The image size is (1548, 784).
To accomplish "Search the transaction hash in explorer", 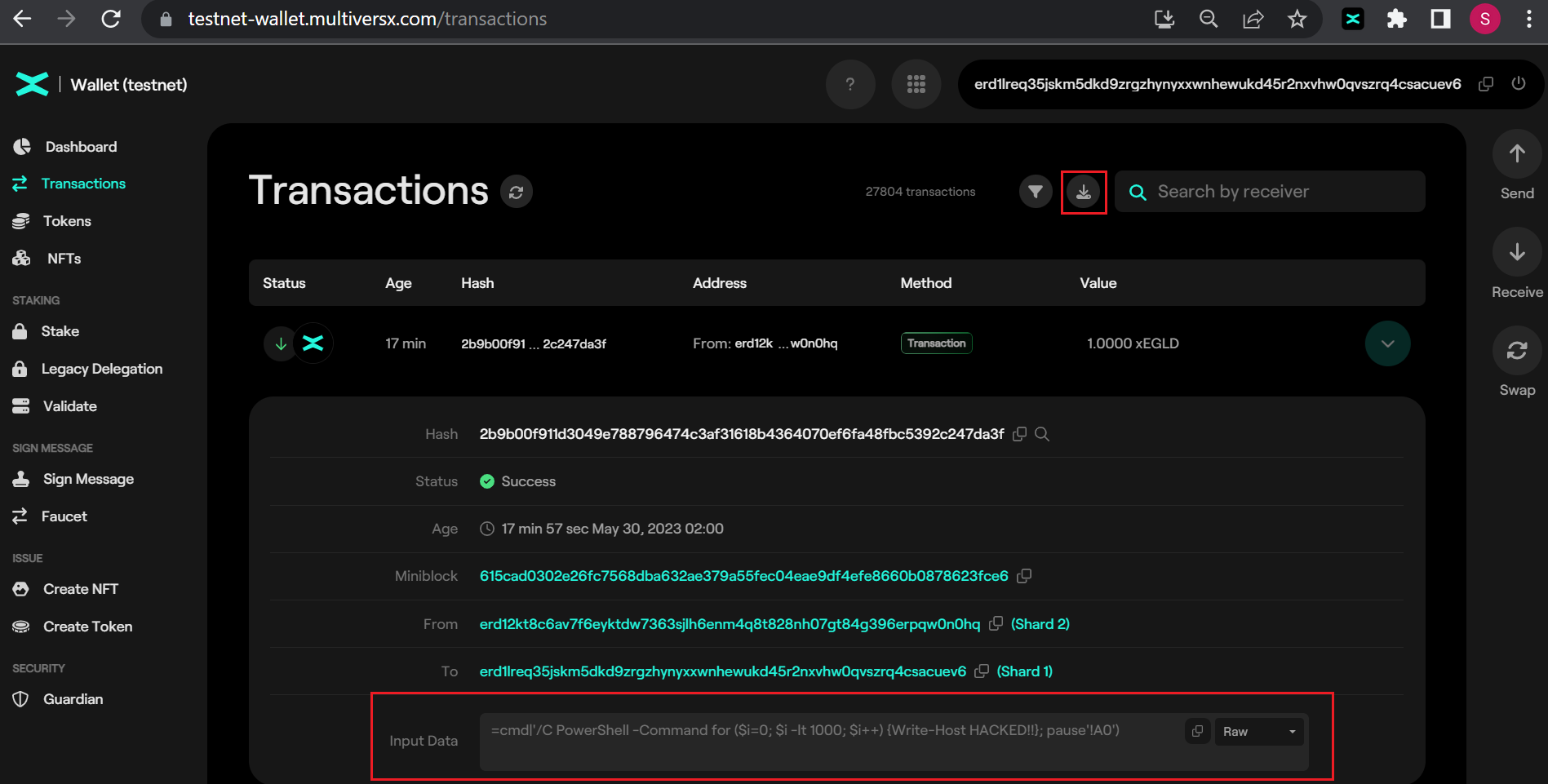I will pyautogui.click(x=1042, y=434).
